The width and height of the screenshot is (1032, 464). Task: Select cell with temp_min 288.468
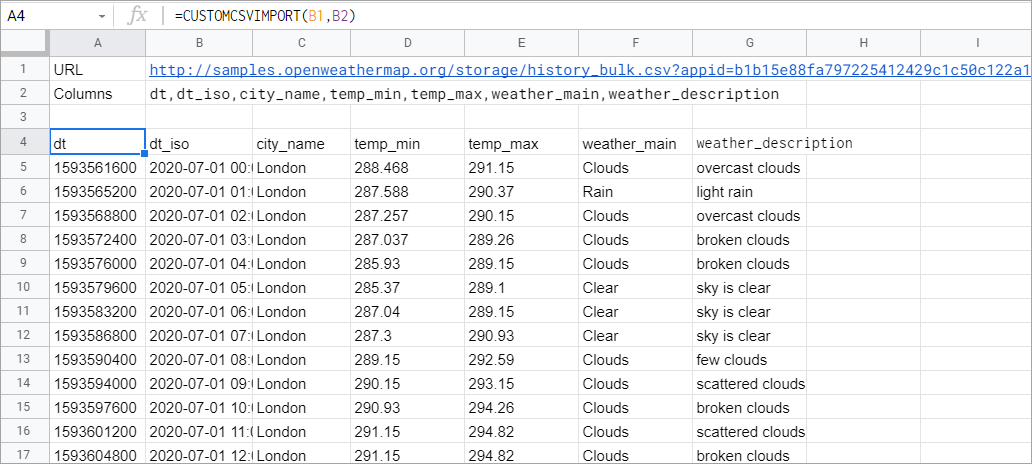(407, 167)
